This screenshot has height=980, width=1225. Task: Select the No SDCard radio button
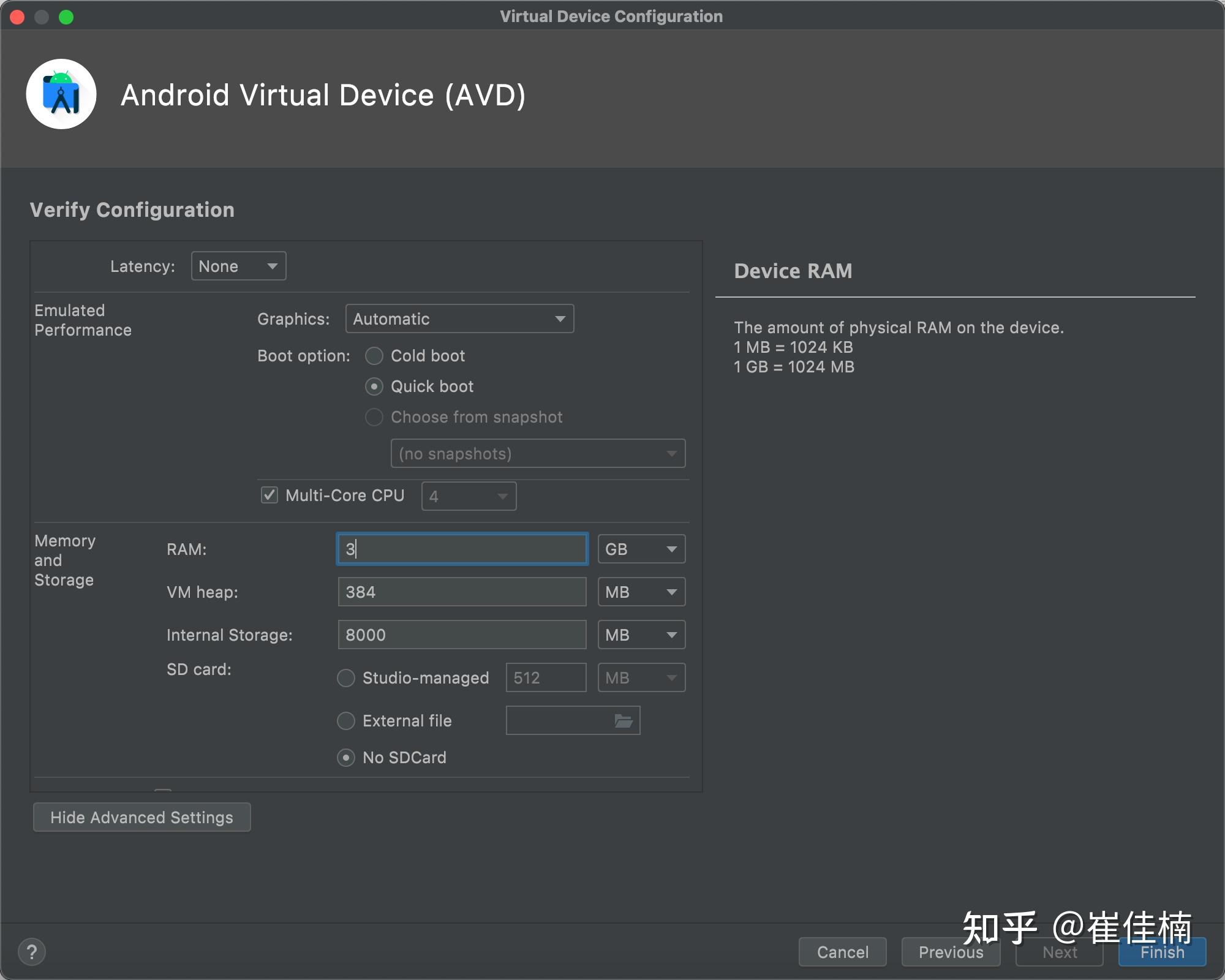pos(346,758)
